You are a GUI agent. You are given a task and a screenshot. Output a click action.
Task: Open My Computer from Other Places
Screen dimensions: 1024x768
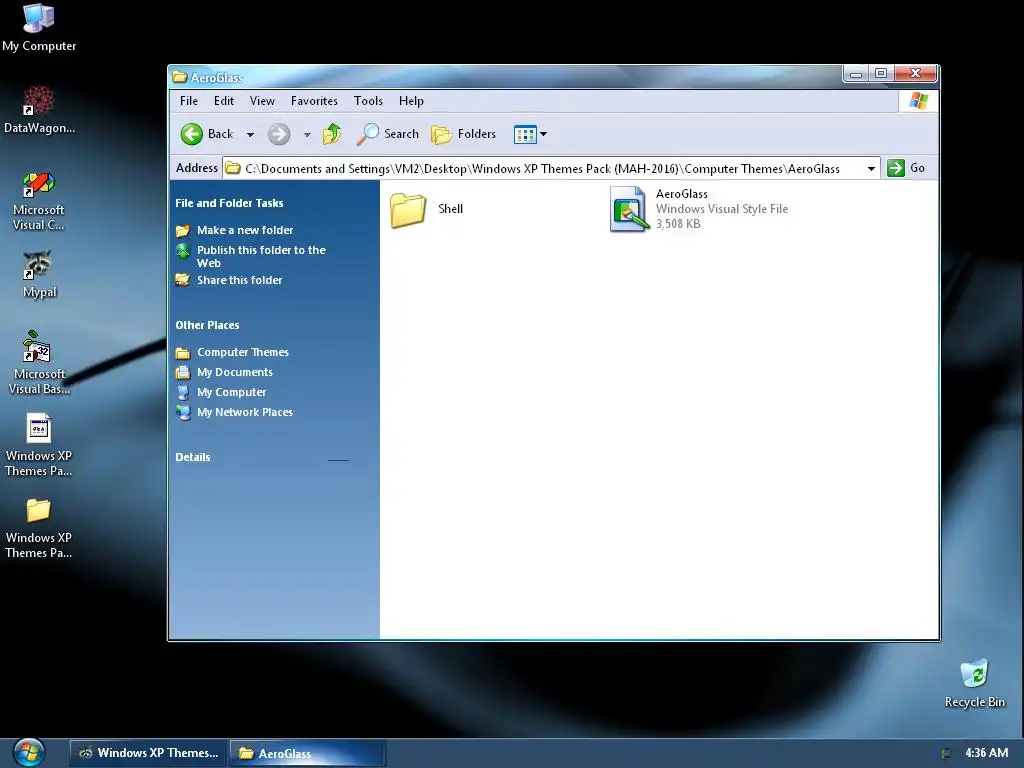232,392
